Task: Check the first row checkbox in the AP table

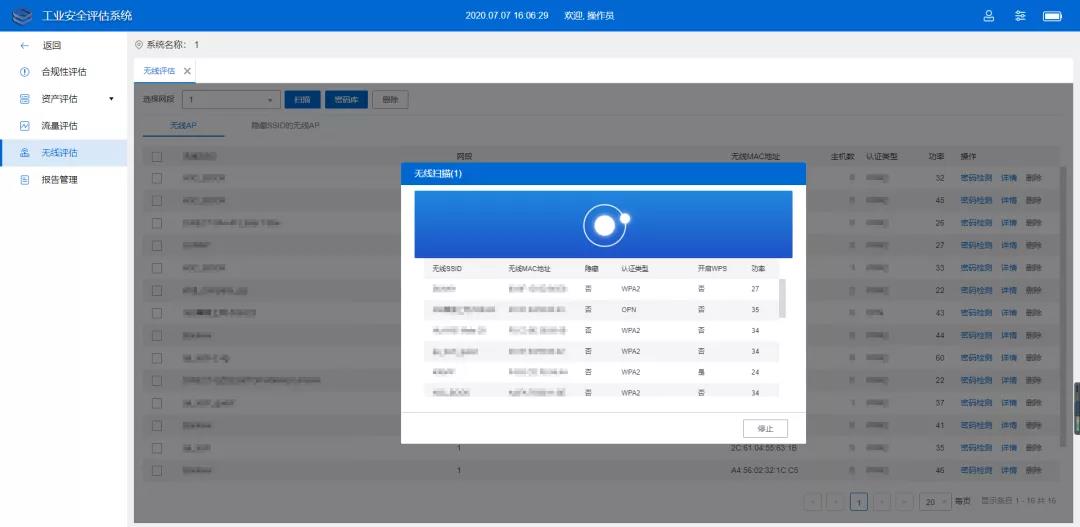Action: [157, 178]
